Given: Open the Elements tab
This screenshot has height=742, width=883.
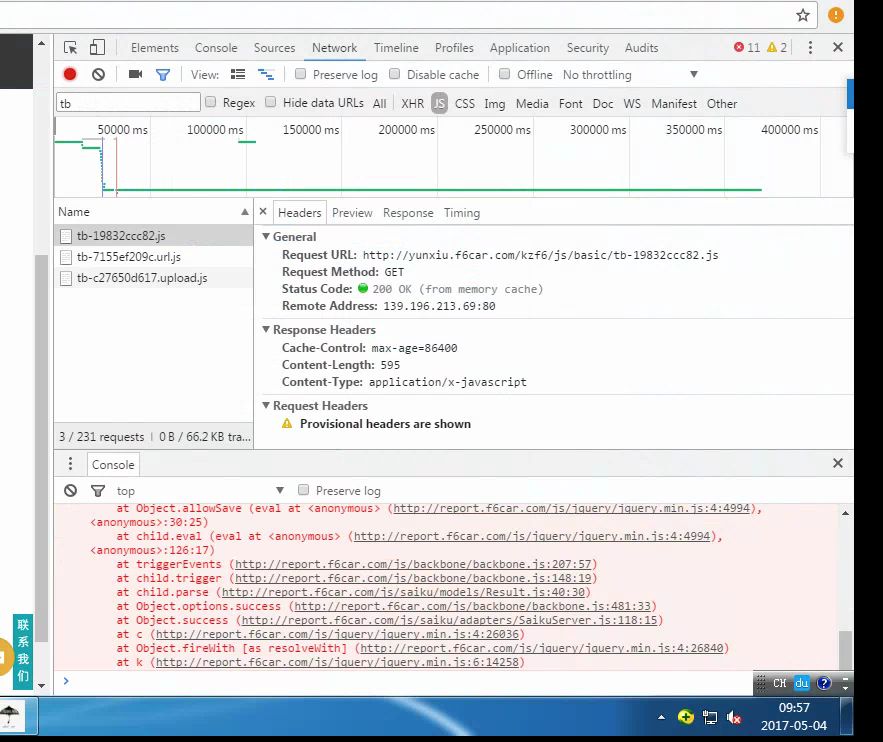Looking at the screenshot, I should 155,48.
